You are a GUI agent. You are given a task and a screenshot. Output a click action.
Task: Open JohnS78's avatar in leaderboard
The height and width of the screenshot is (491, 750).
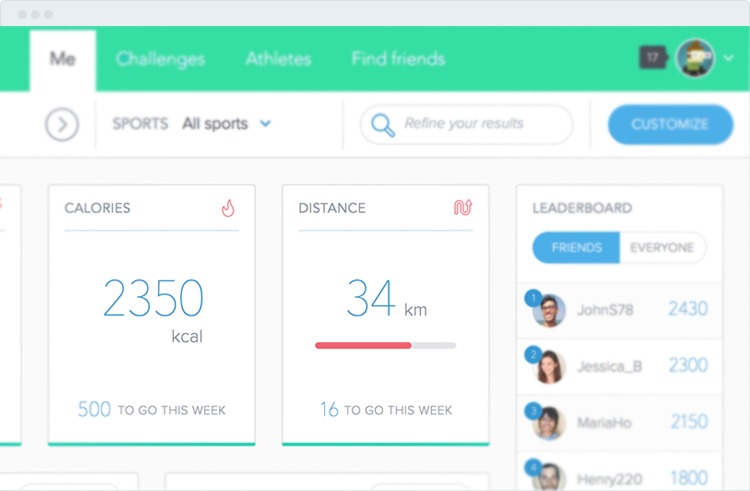pyautogui.click(x=548, y=310)
